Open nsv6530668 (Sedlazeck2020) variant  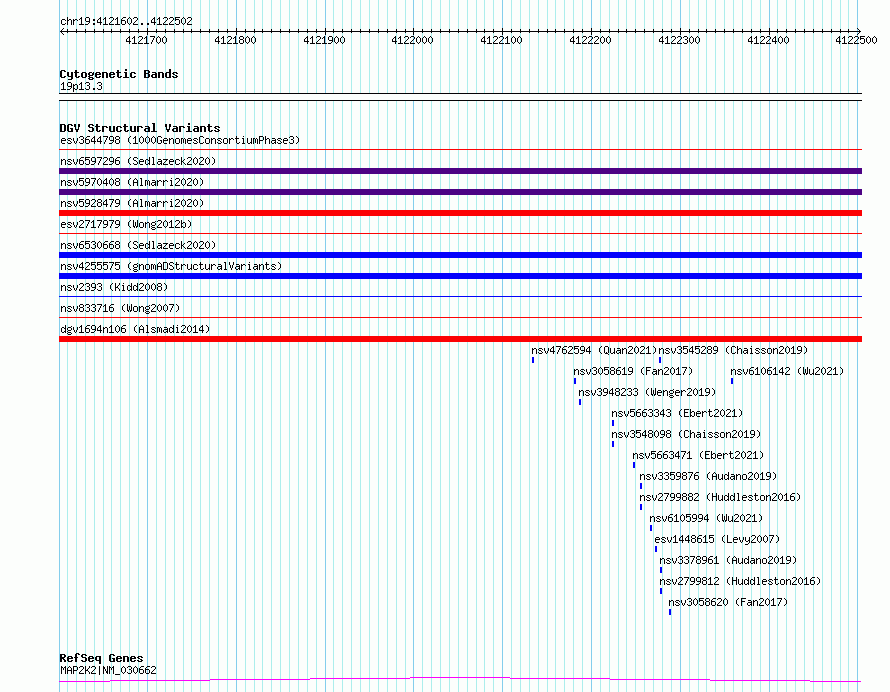point(138,245)
